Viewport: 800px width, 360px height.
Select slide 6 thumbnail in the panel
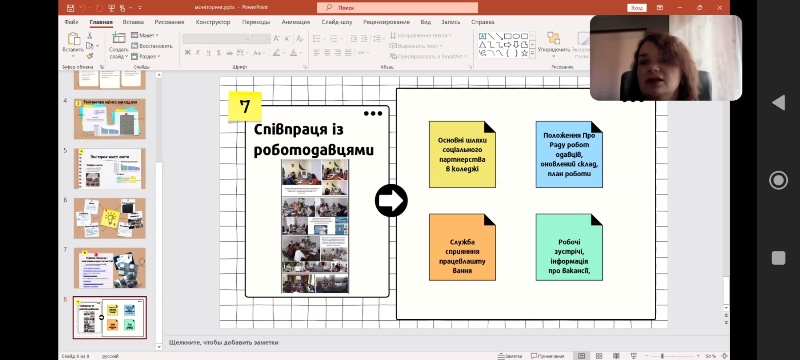coord(110,218)
